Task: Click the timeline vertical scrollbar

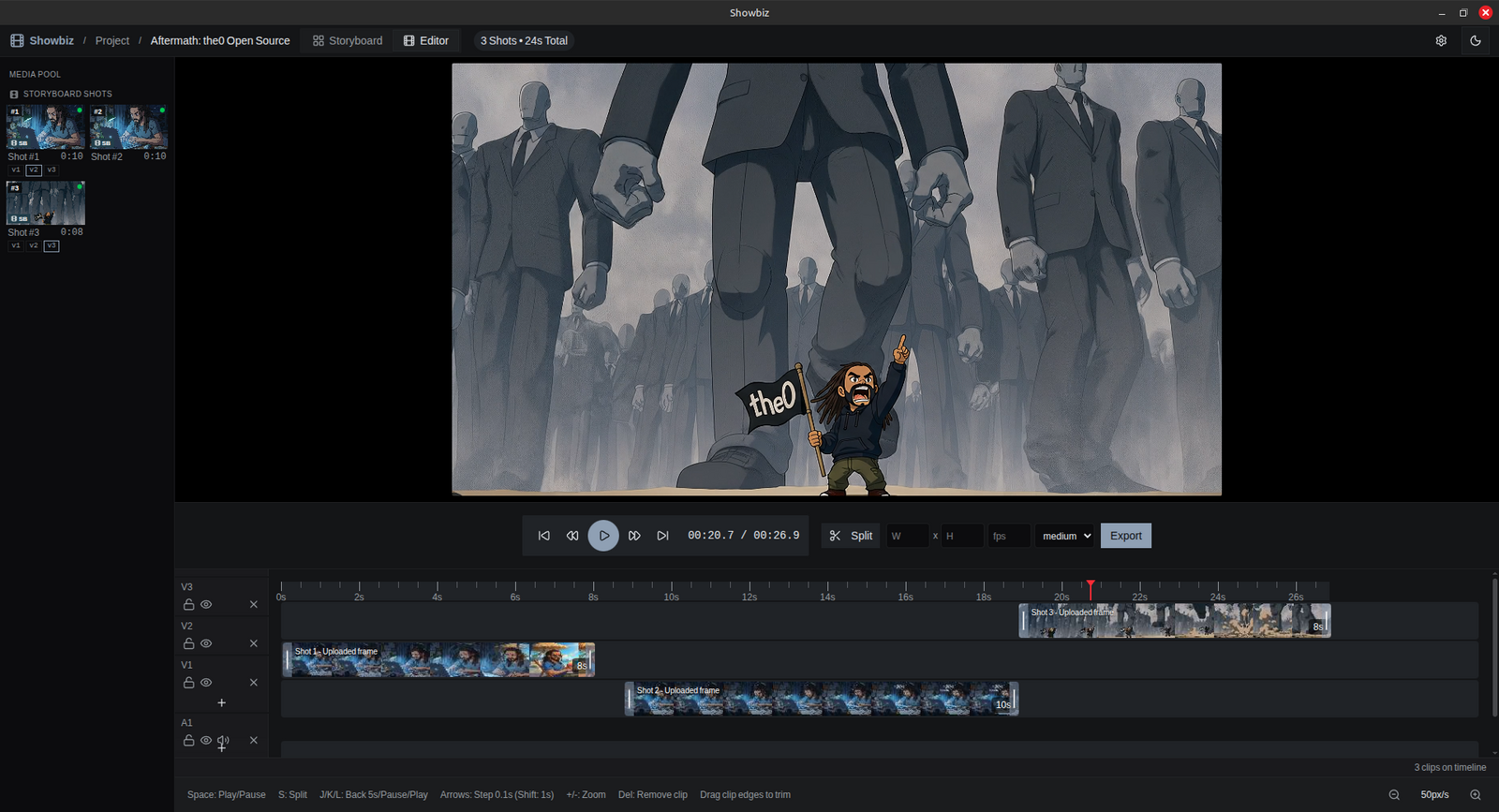Action: point(1494,646)
